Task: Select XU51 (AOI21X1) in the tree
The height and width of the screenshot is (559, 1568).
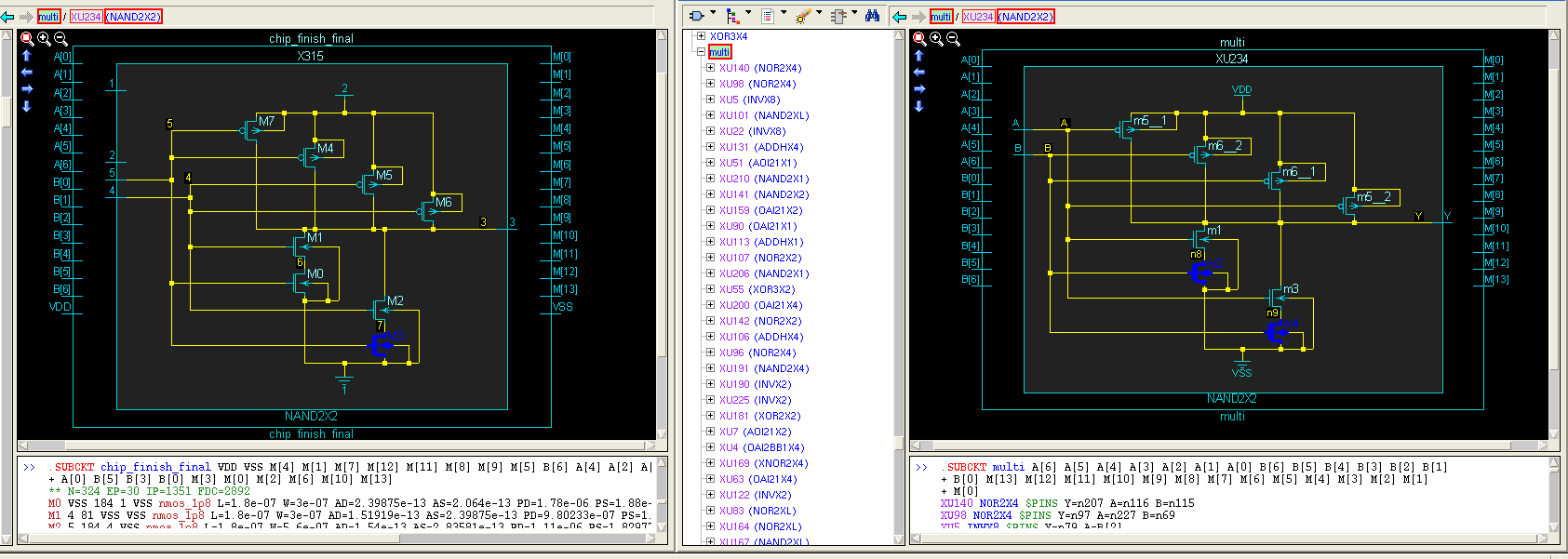Action: (x=757, y=163)
